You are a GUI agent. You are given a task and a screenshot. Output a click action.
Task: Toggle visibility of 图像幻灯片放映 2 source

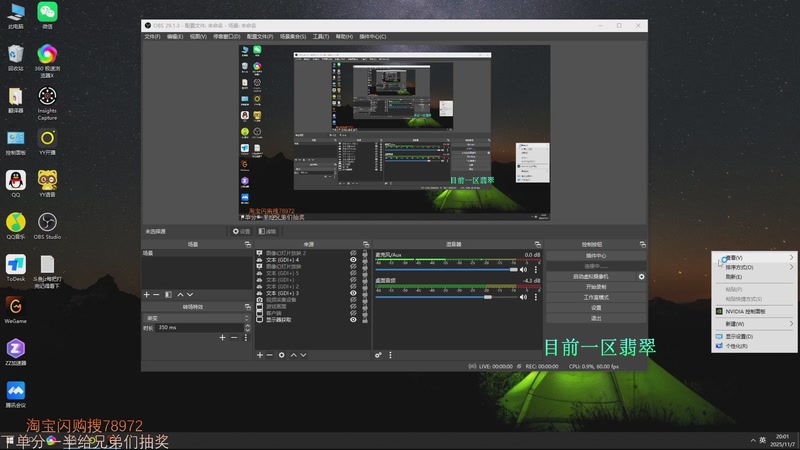point(353,253)
